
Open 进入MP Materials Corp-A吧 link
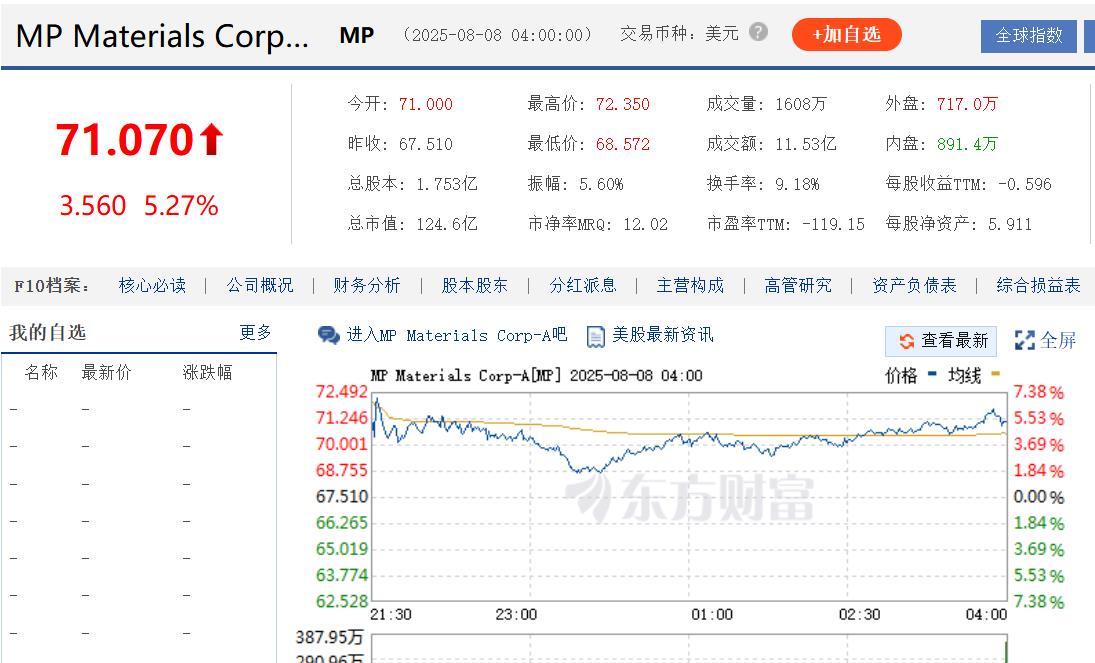[457, 335]
